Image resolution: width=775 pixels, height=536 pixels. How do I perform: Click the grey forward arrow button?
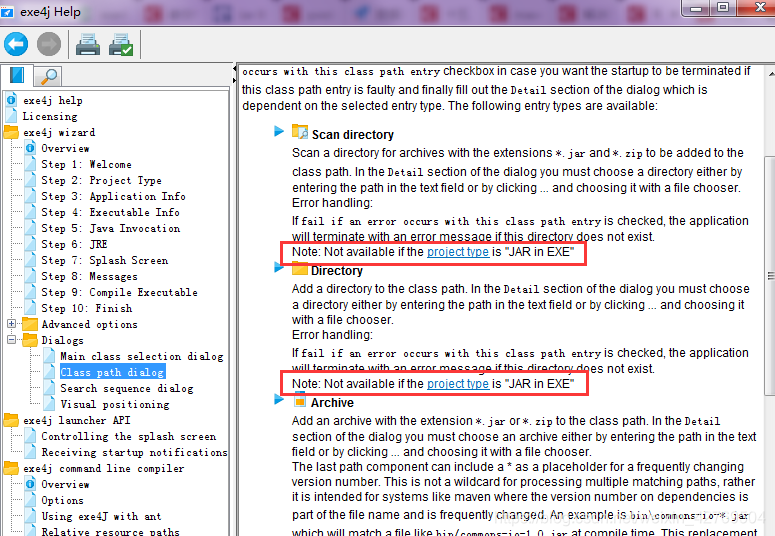49,45
